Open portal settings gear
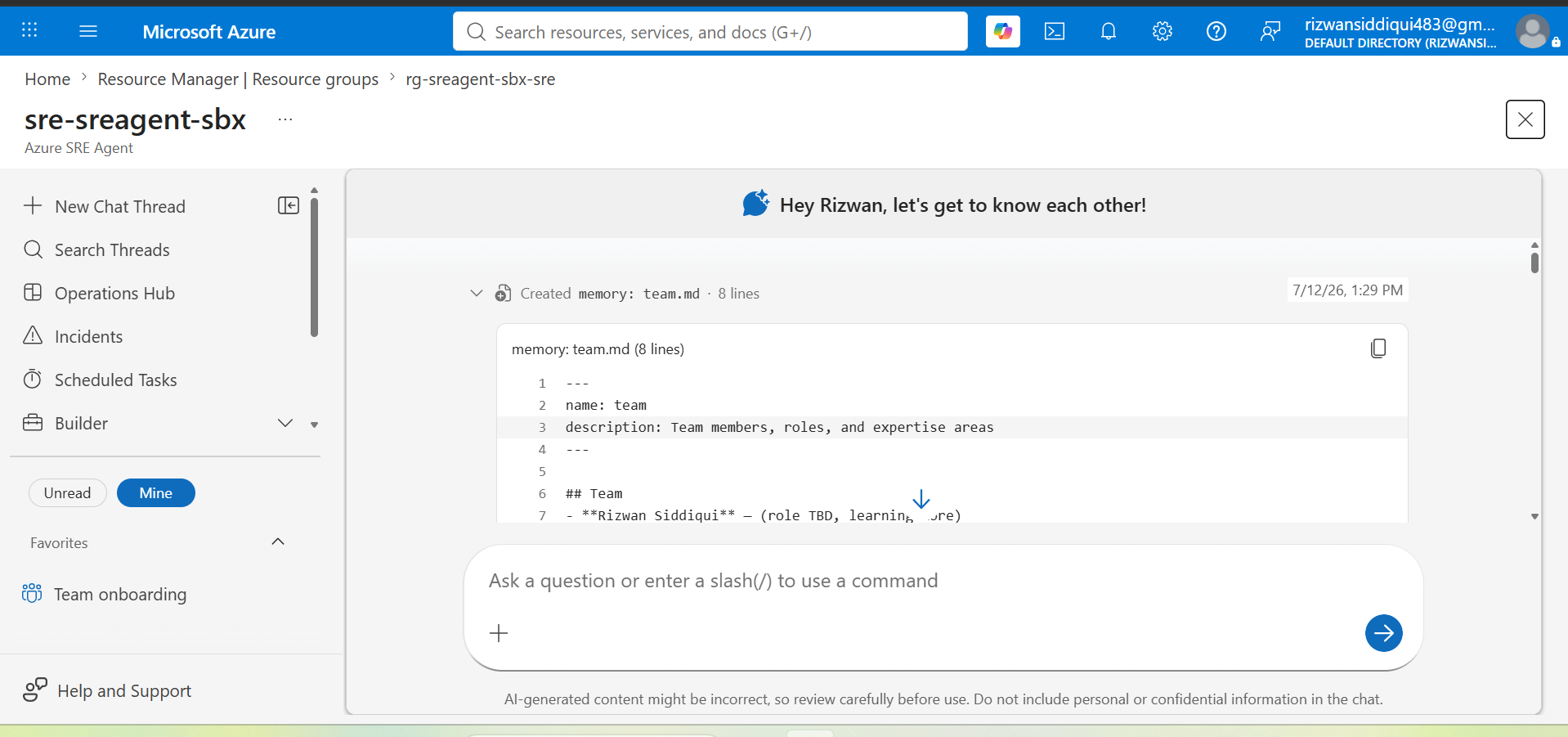Screen dimensions: 1568x737 1163,31
